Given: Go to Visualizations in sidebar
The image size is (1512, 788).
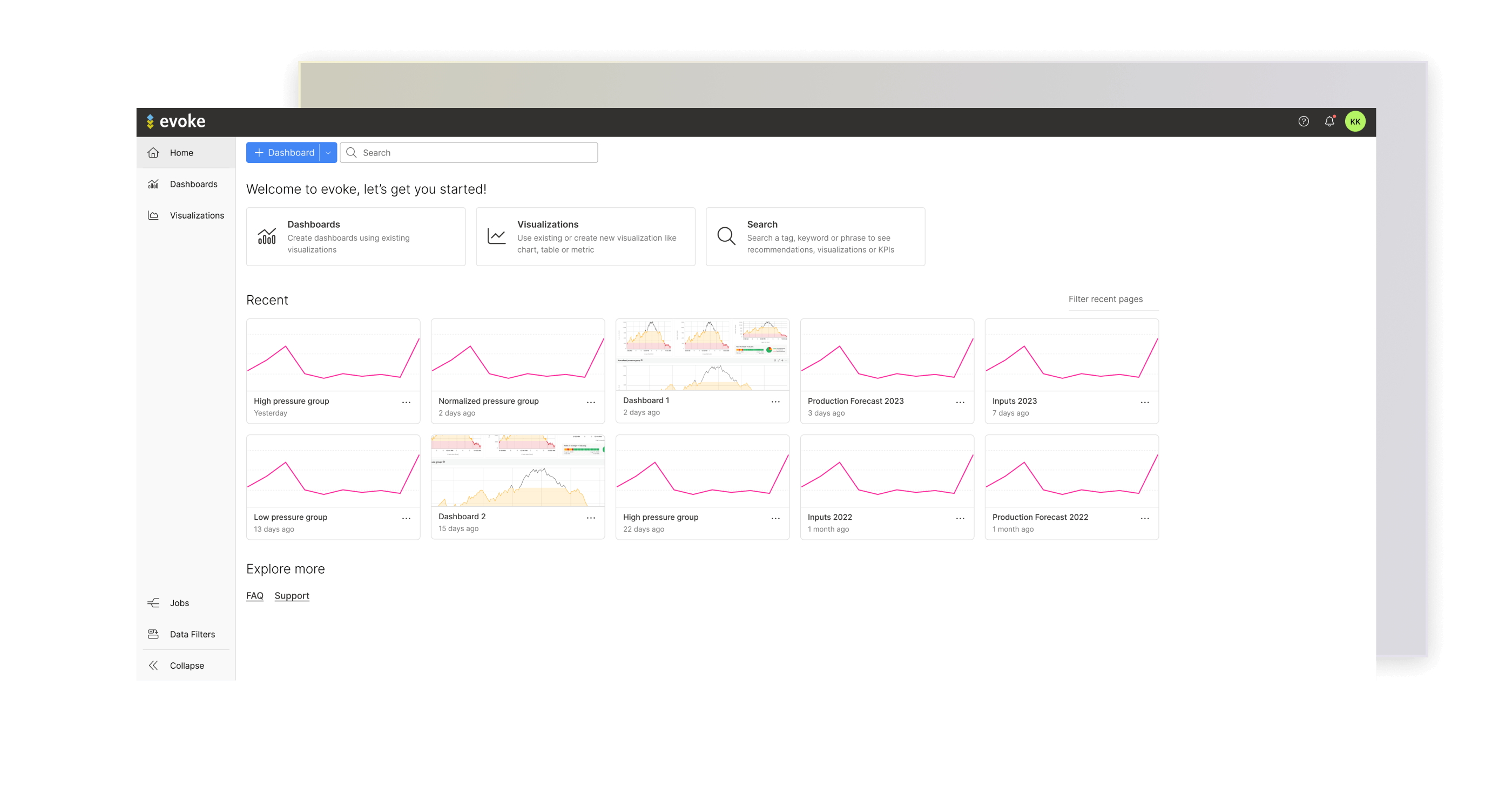Looking at the screenshot, I should [x=197, y=215].
